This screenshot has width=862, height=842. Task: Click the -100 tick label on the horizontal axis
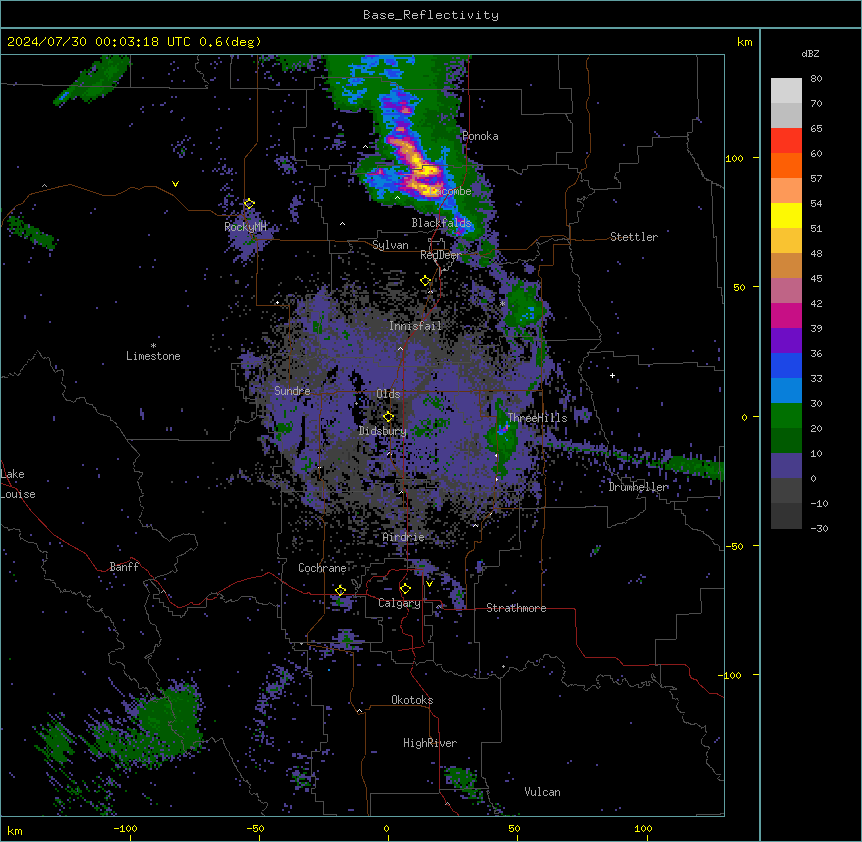[x=126, y=828]
